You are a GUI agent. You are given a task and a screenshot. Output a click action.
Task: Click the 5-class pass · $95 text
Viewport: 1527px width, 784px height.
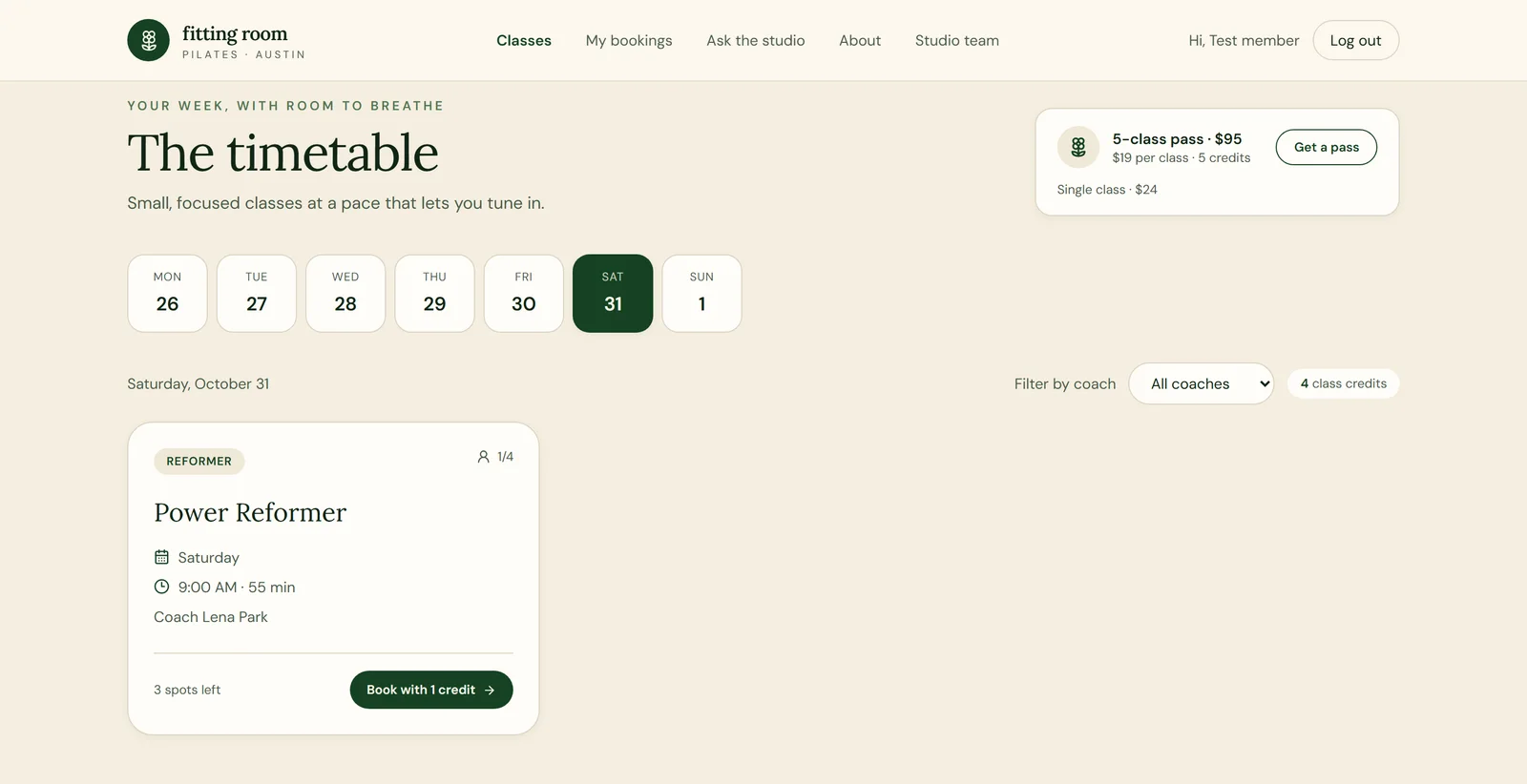coord(1177,139)
